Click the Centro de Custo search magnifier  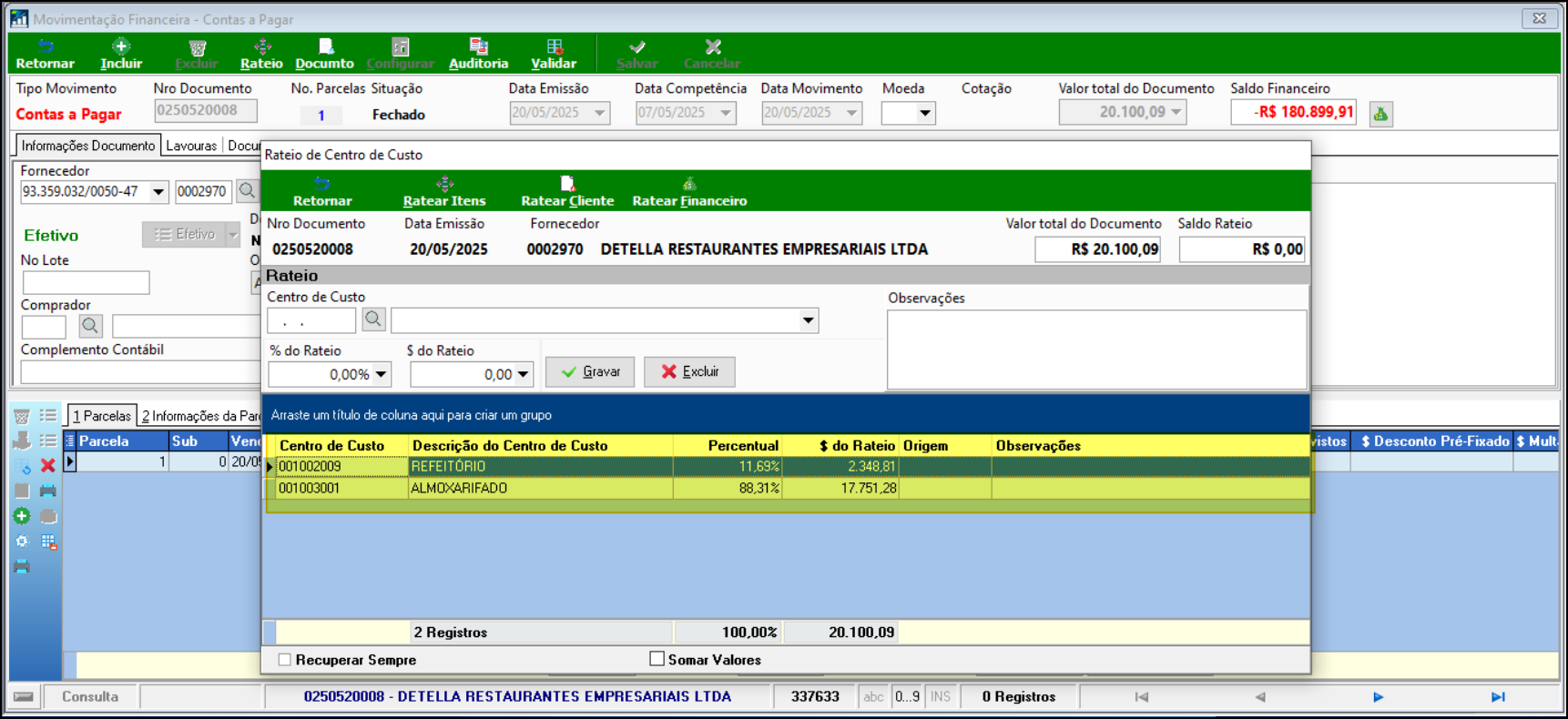click(x=373, y=319)
